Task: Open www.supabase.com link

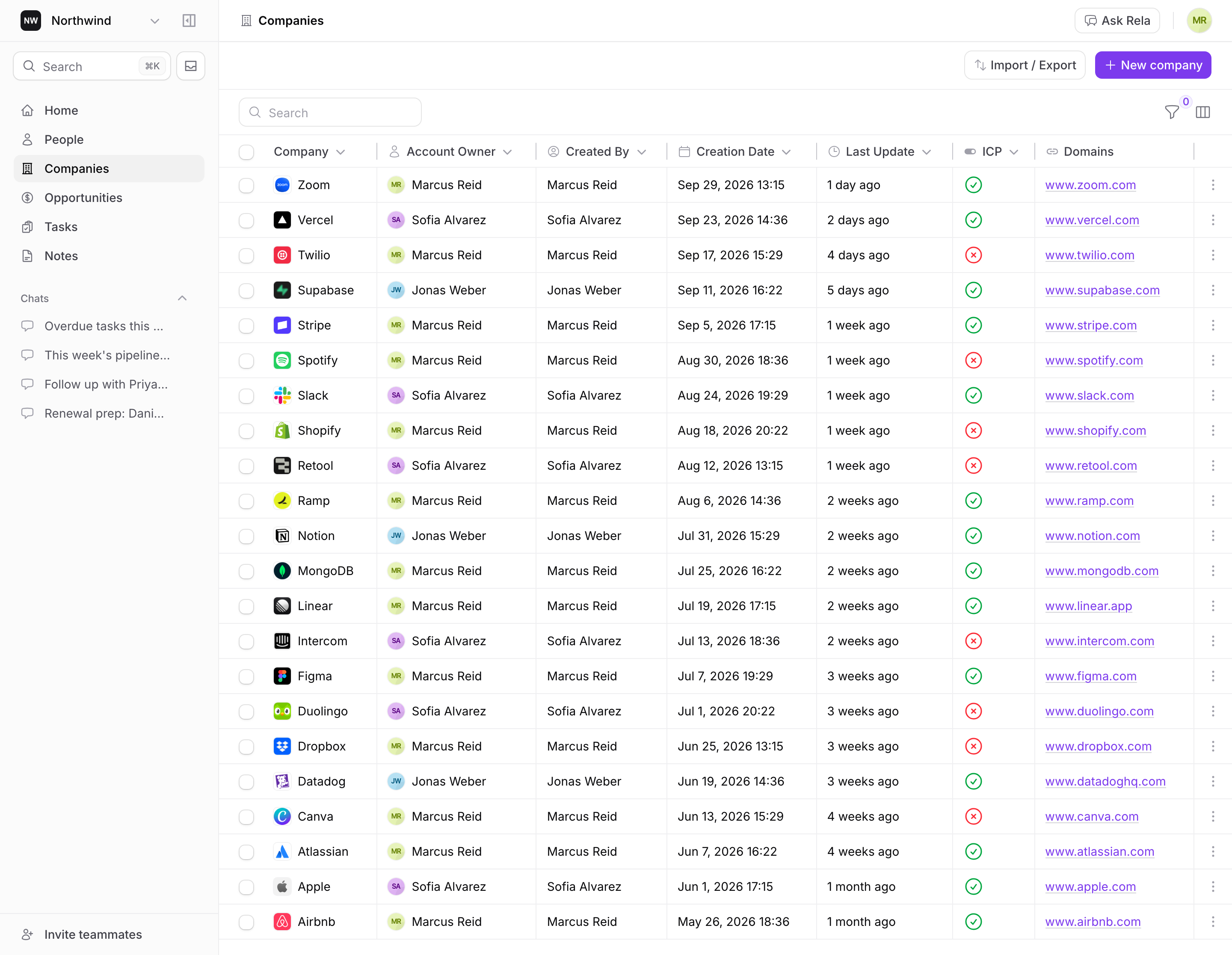Action: coord(1102,291)
